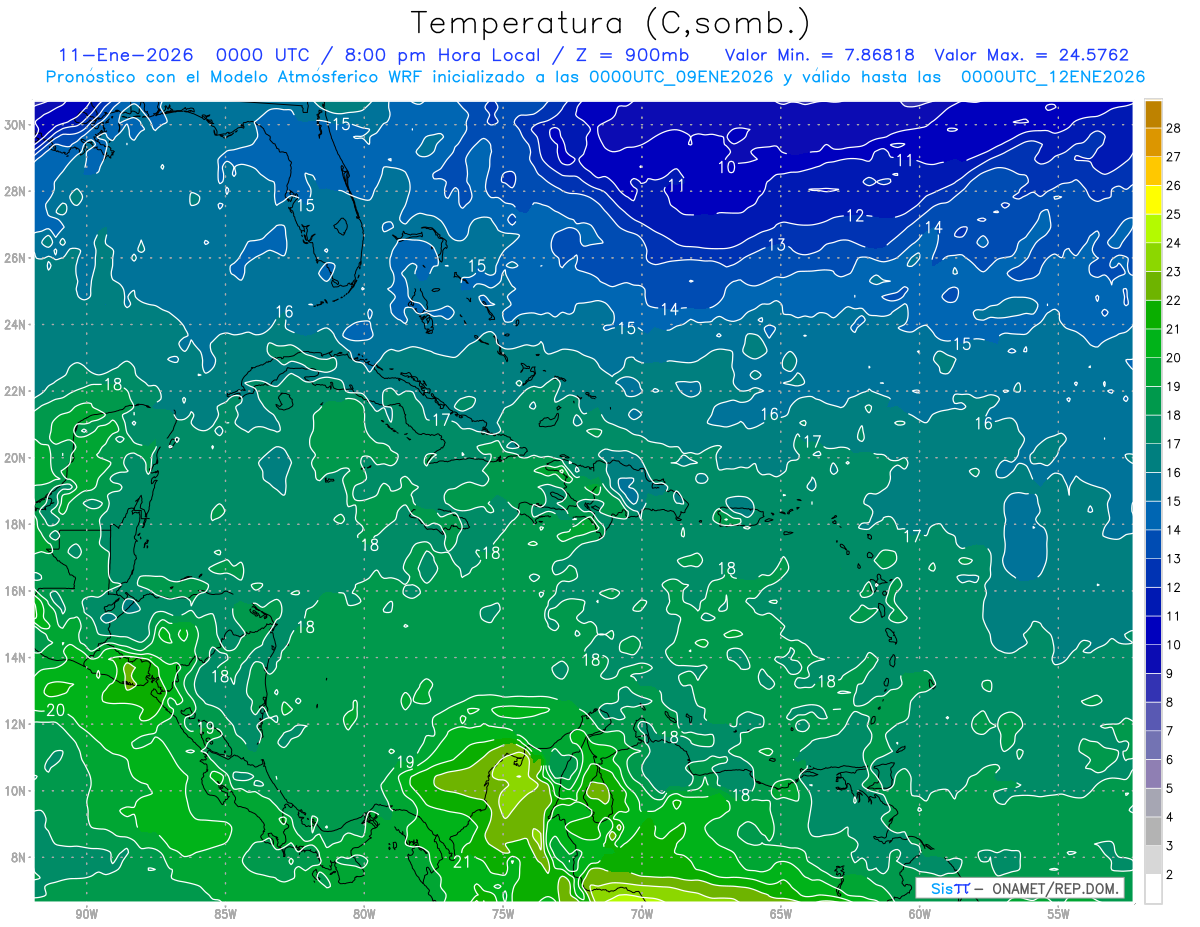Click the '75W' longitude axis label
This screenshot has height=927, width=1200.
click(x=503, y=915)
